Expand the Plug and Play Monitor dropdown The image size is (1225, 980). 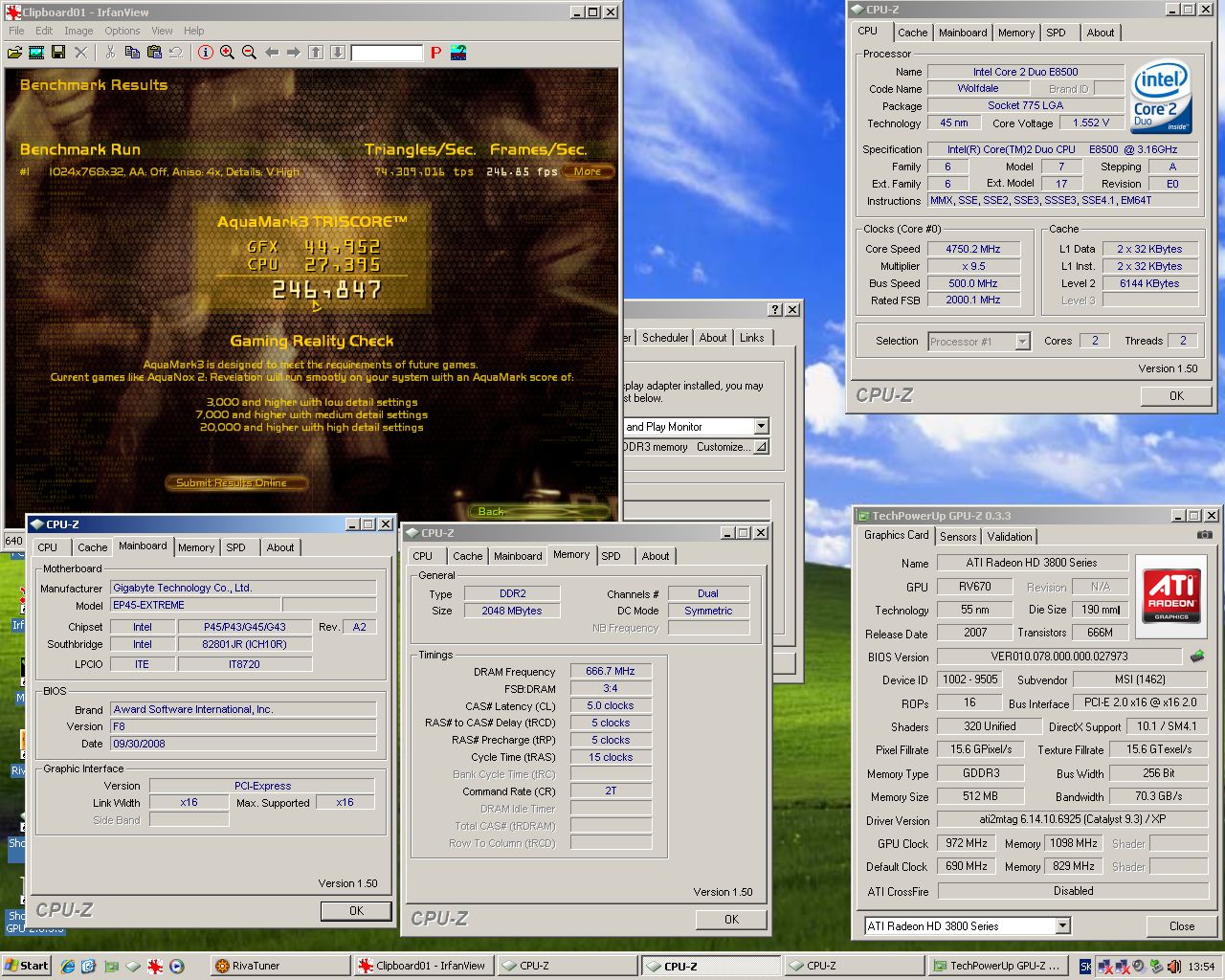[x=761, y=426]
